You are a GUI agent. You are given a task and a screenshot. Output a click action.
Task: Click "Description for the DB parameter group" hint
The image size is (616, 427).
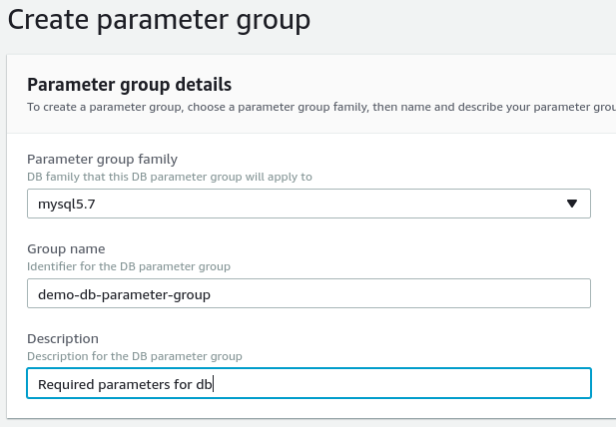pyautogui.click(x=134, y=356)
